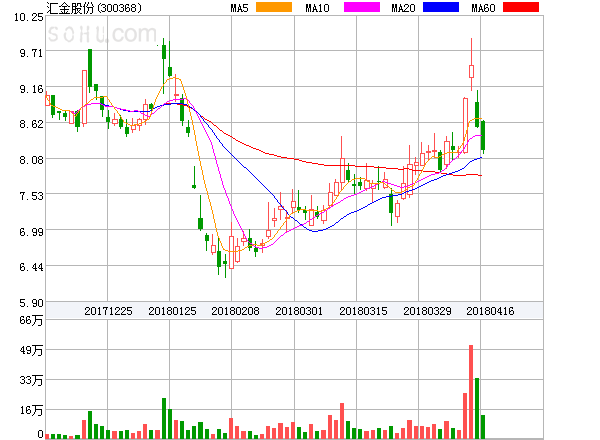Click the tallest red volume bar

[471, 392]
